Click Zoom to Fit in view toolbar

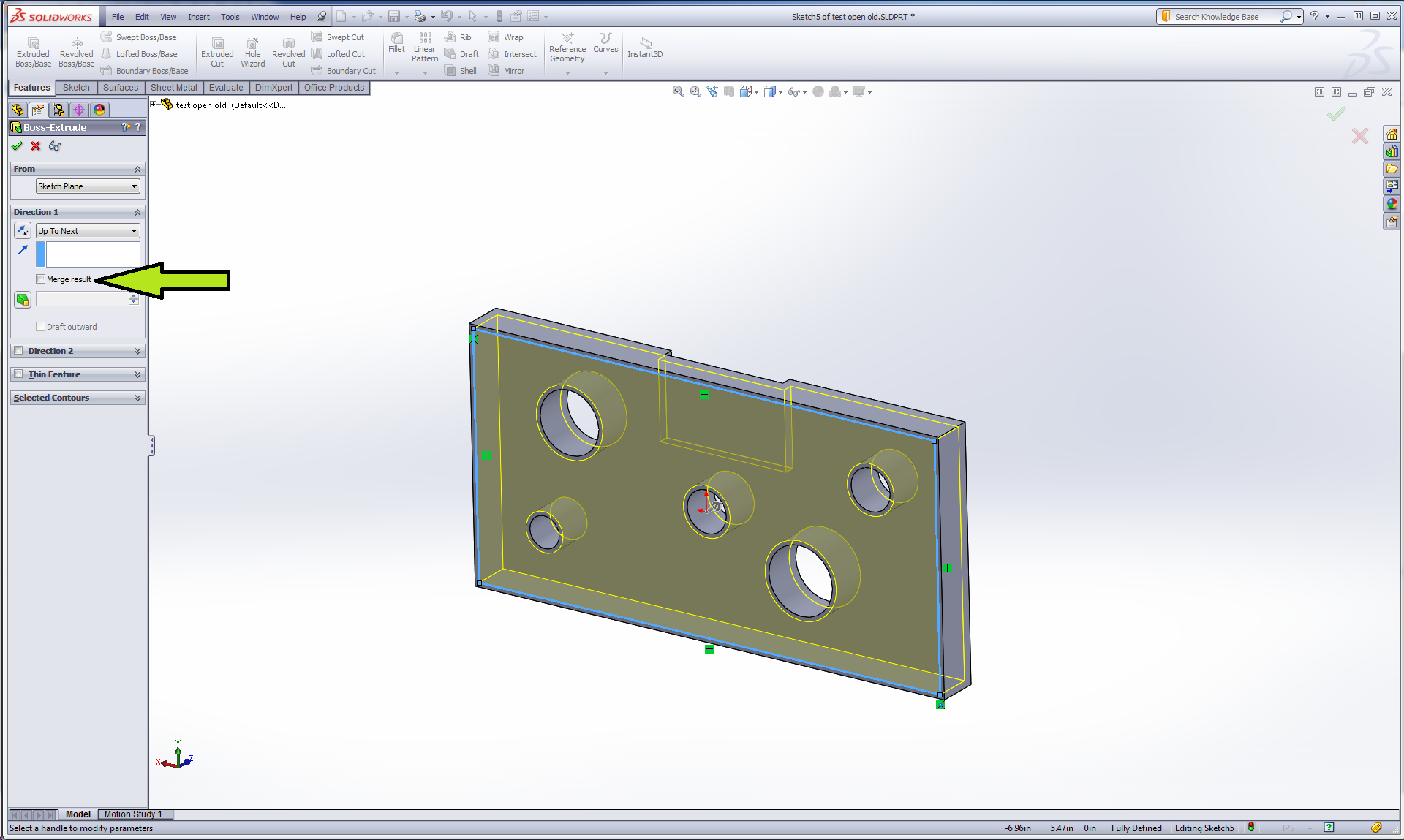pyautogui.click(x=678, y=91)
